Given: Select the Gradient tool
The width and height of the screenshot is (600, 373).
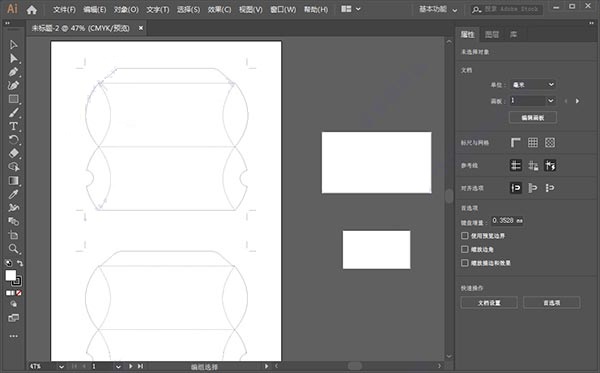Looking at the screenshot, I should point(13,181).
